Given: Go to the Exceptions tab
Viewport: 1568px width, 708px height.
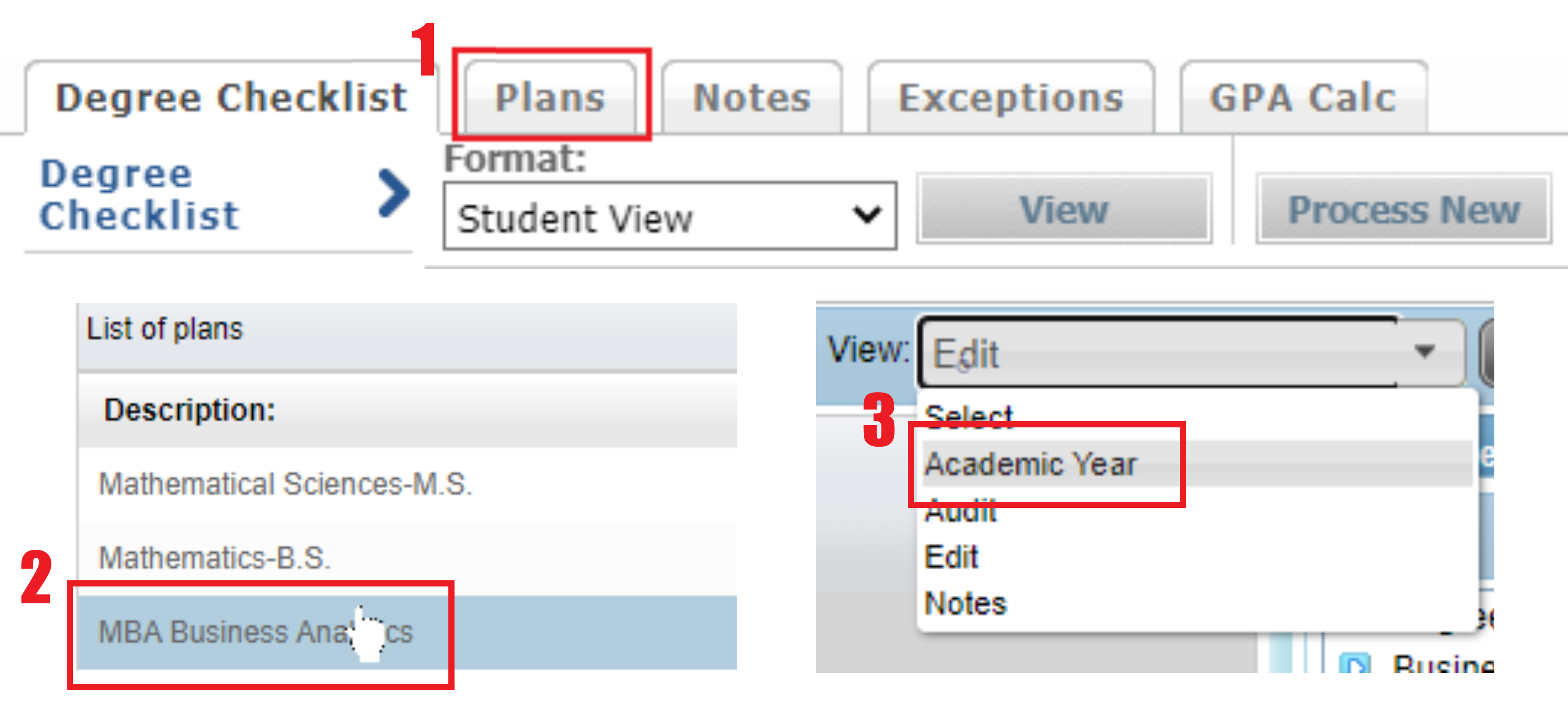Looking at the screenshot, I should tap(1010, 98).
